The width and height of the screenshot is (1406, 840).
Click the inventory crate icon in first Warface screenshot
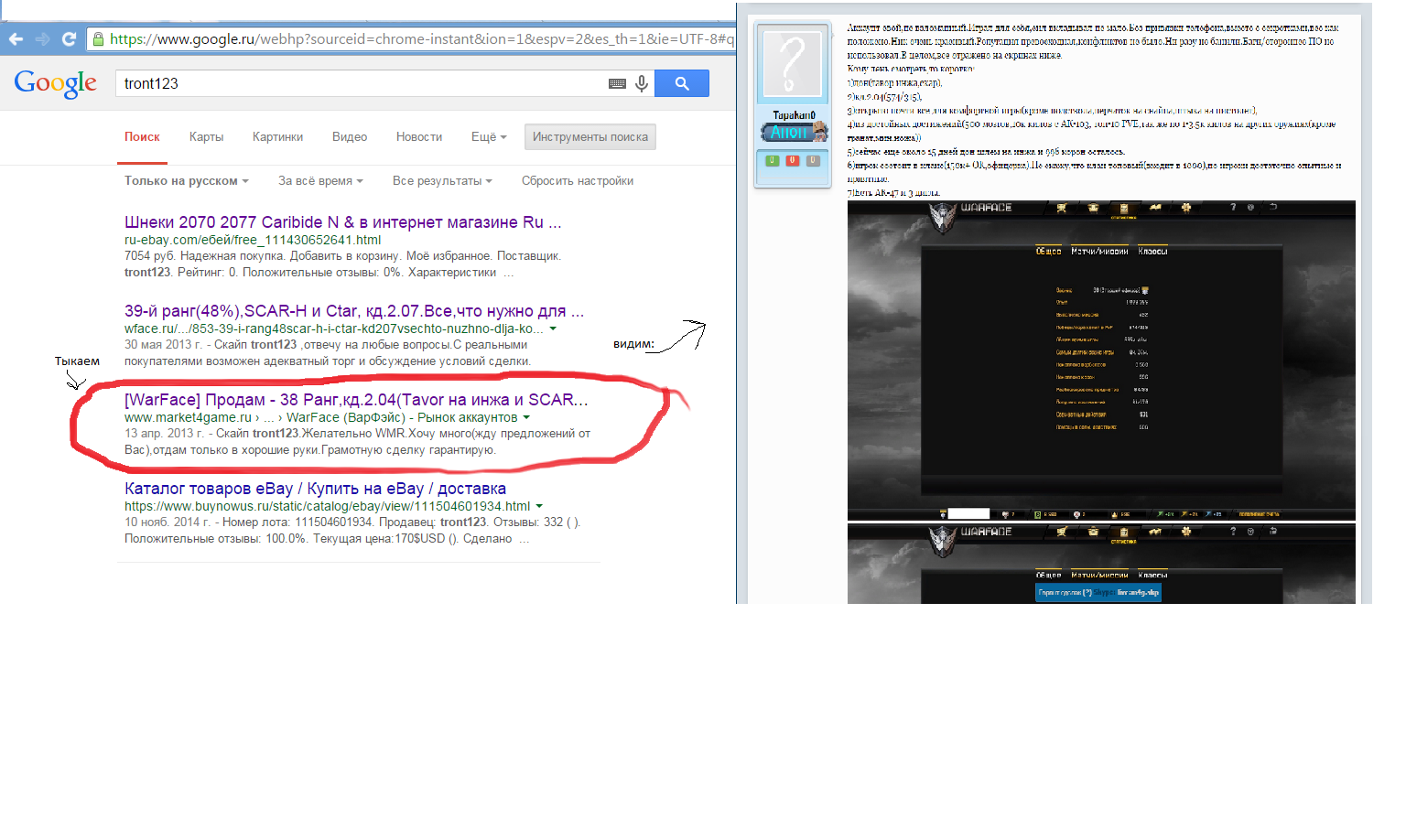click(1093, 208)
